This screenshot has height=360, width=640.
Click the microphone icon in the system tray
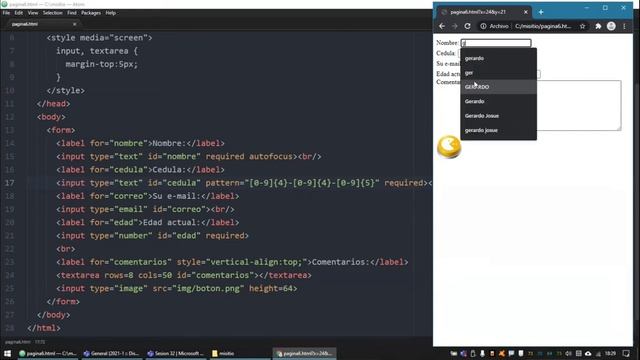click(482, 353)
